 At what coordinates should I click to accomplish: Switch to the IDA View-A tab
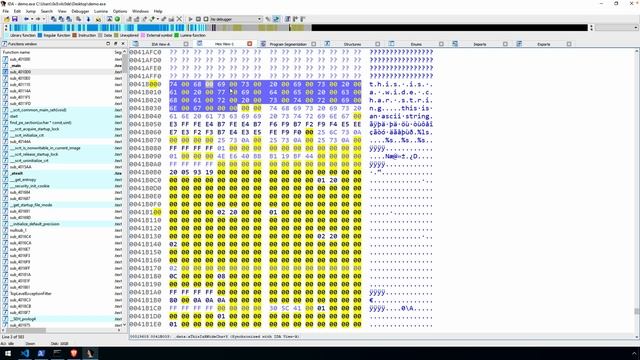(x=161, y=44)
